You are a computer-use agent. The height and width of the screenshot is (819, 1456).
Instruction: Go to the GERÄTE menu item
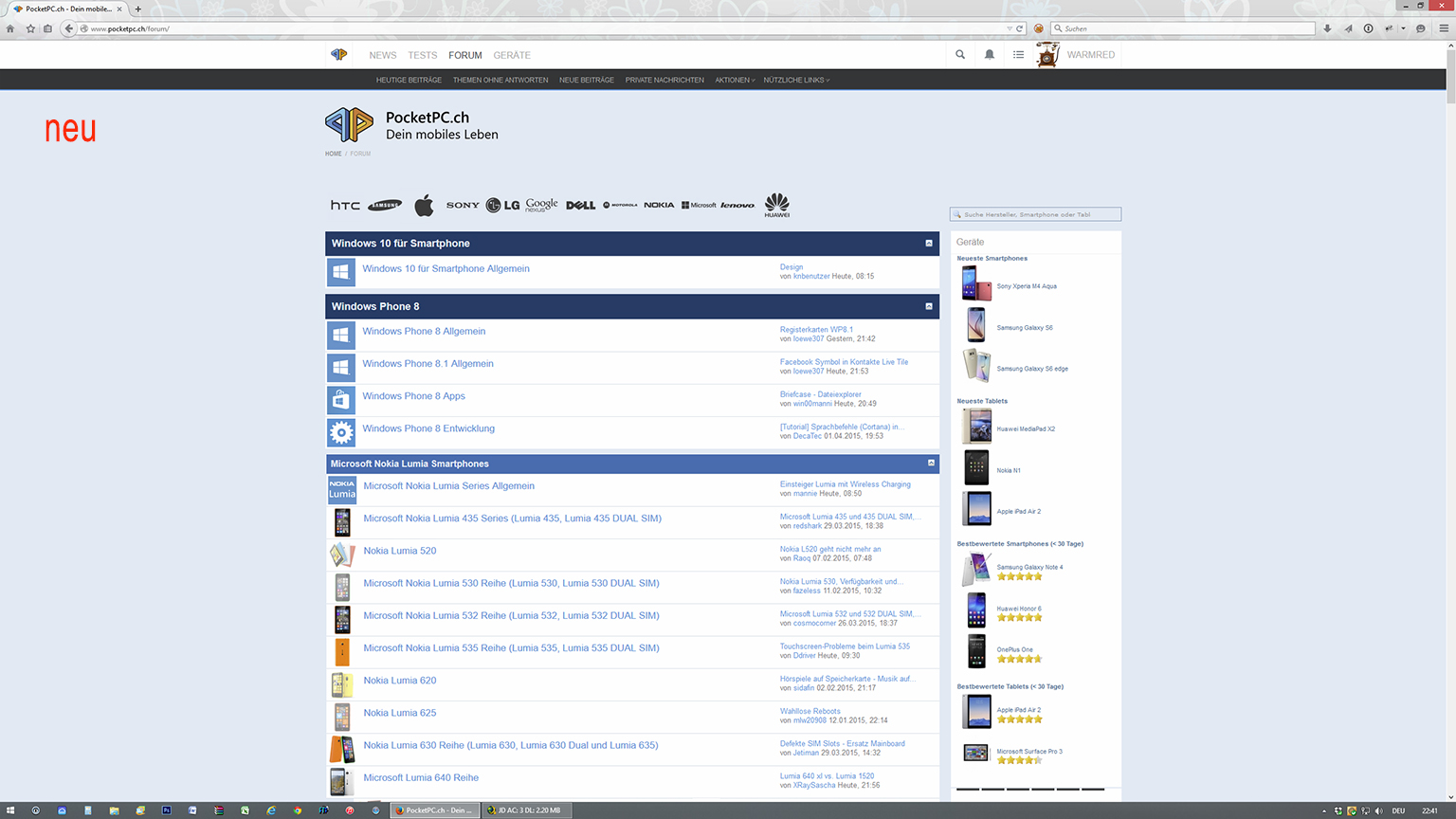512,55
